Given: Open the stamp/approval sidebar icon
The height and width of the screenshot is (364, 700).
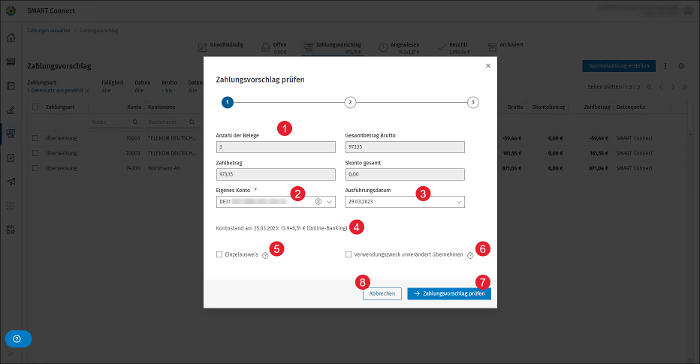Looking at the screenshot, I should (x=11, y=109).
